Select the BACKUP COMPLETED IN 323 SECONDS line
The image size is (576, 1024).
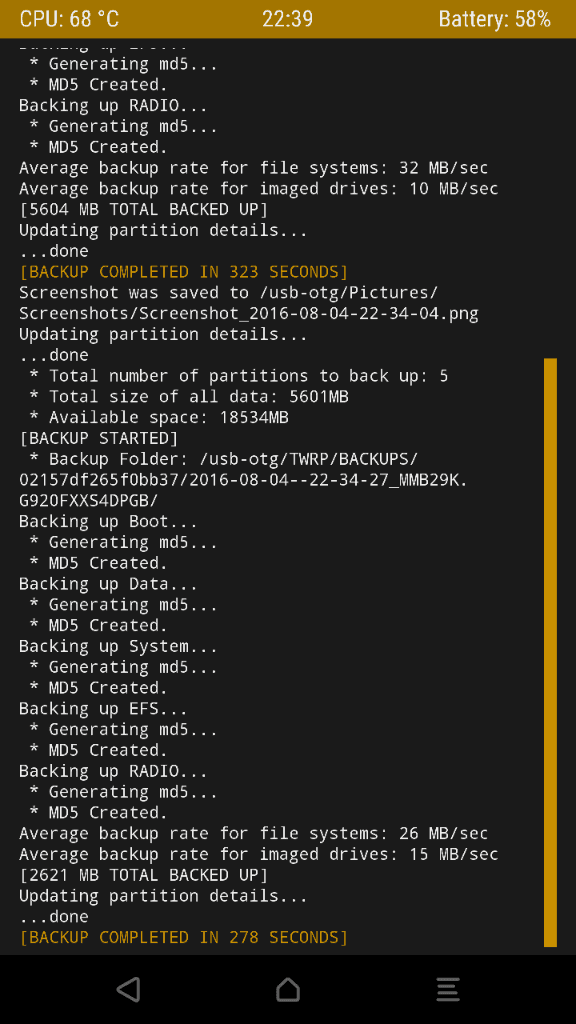pyautogui.click(x=184, y=272)
